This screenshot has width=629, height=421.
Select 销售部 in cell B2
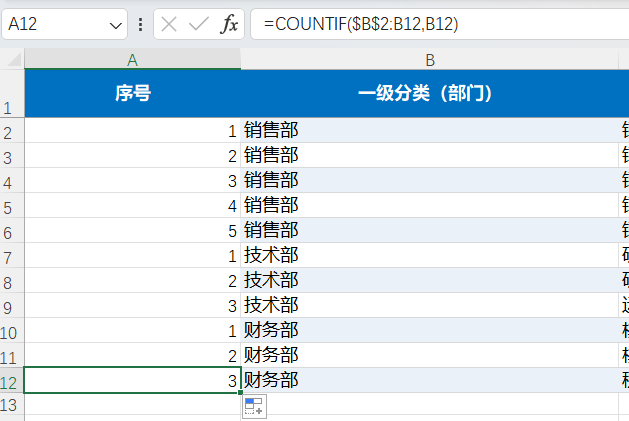(x=430, y=130)
